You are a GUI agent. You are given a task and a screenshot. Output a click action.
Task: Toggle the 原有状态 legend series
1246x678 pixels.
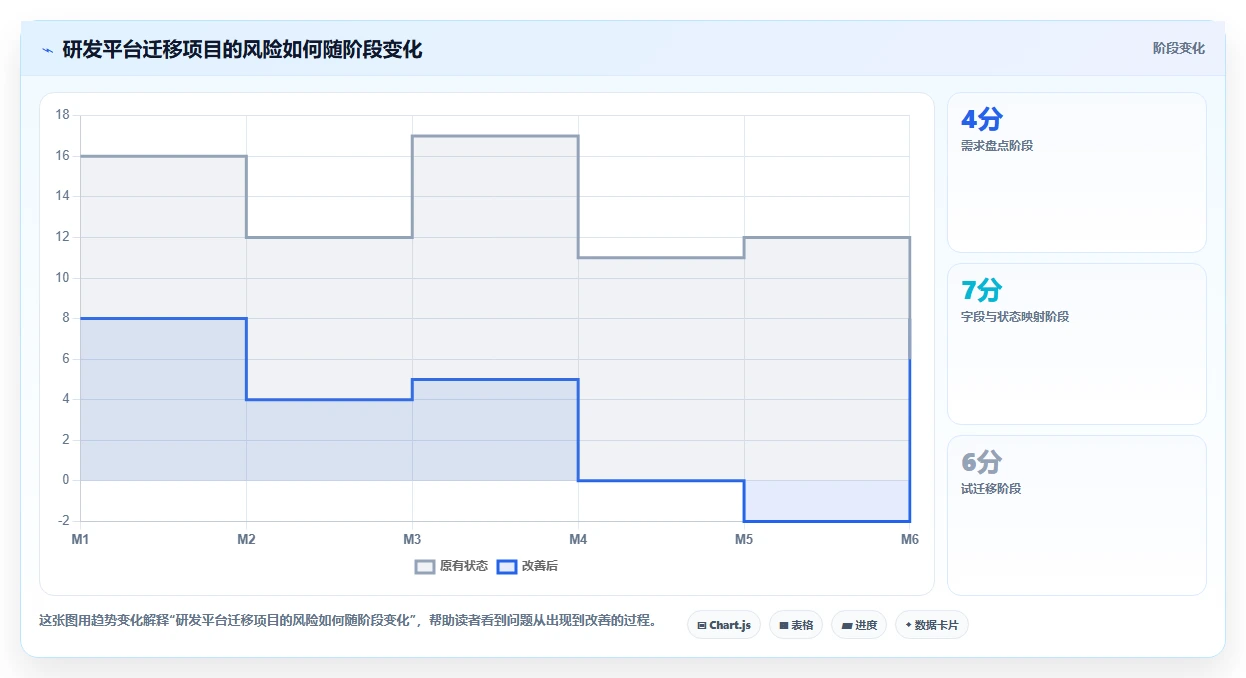pyautogui.click(x=451, y=566)
